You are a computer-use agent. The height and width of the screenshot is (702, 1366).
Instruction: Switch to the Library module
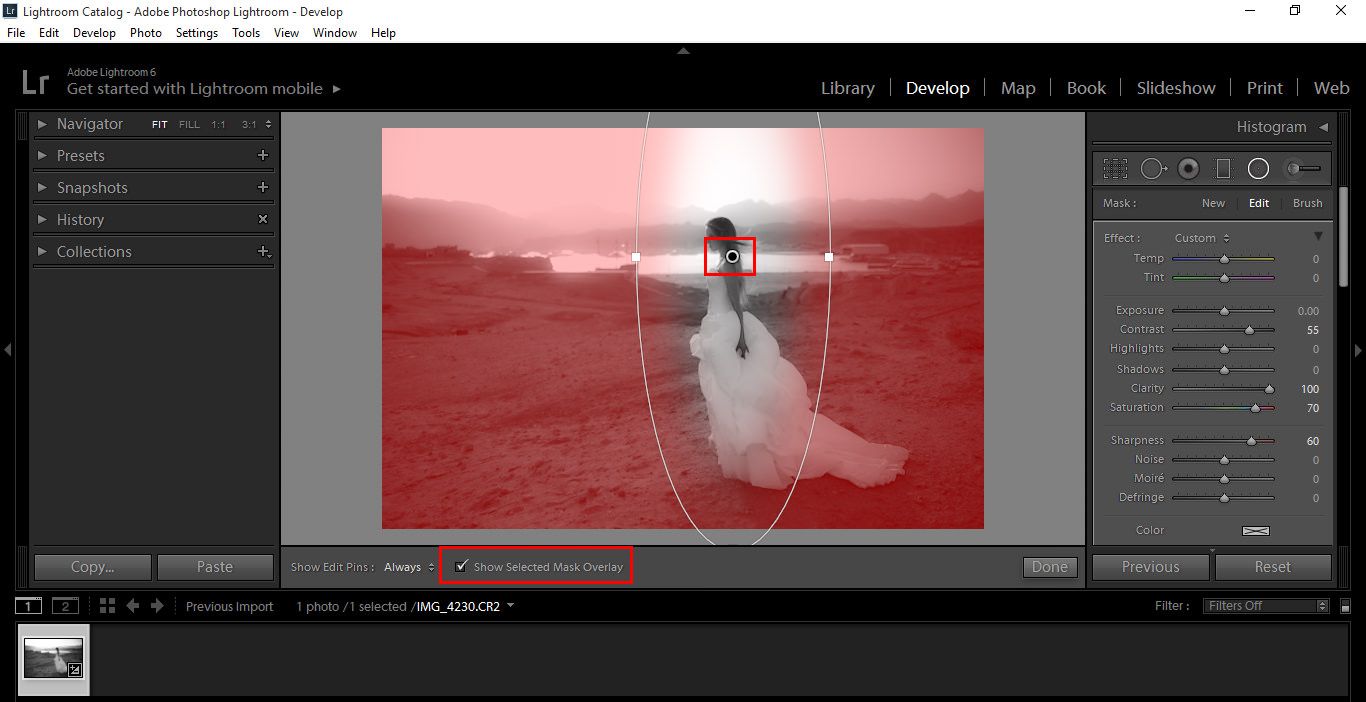click(x=848, y=88)
